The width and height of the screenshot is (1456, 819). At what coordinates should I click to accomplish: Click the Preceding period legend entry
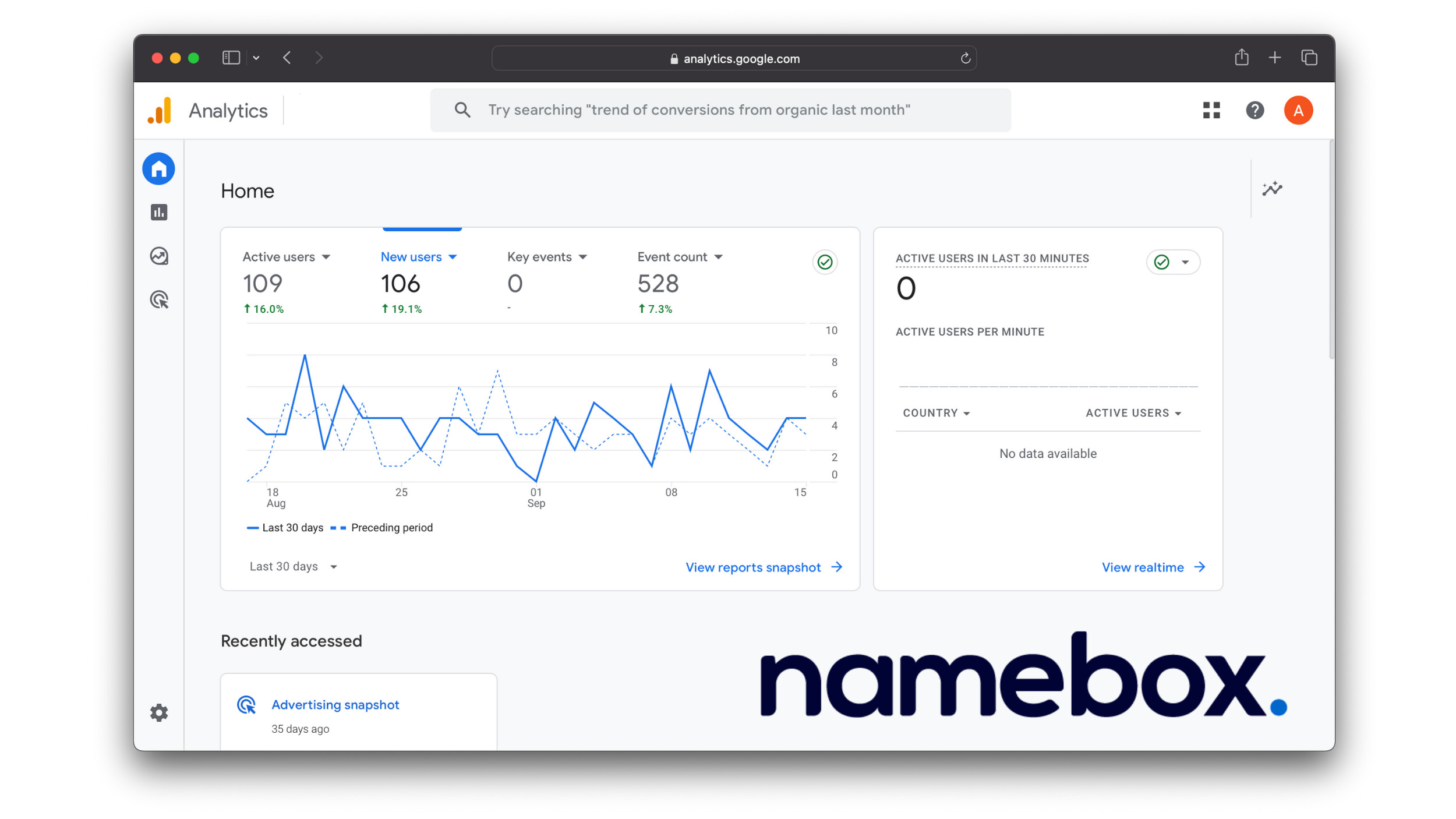pos(382,528)
